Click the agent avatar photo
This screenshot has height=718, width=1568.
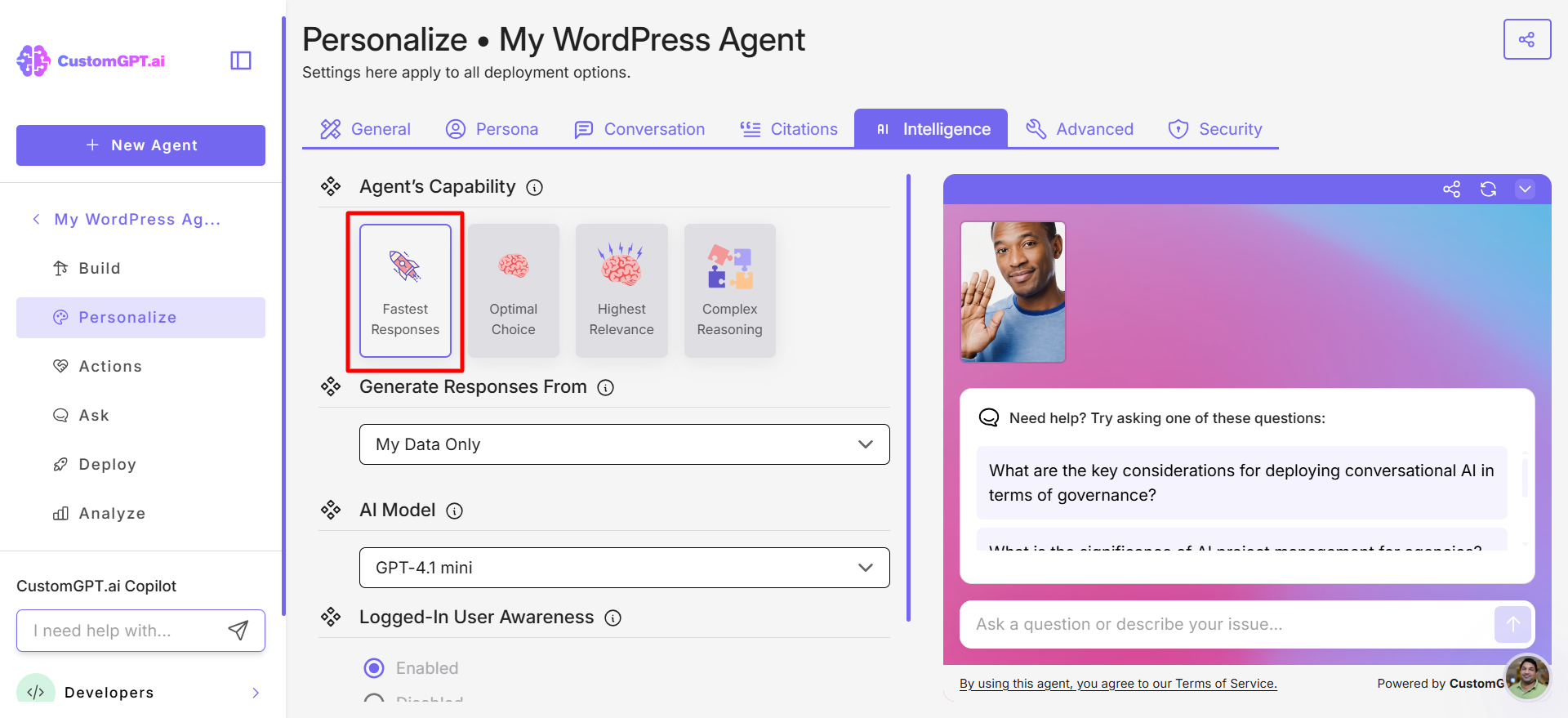[x=1013, y=292]
